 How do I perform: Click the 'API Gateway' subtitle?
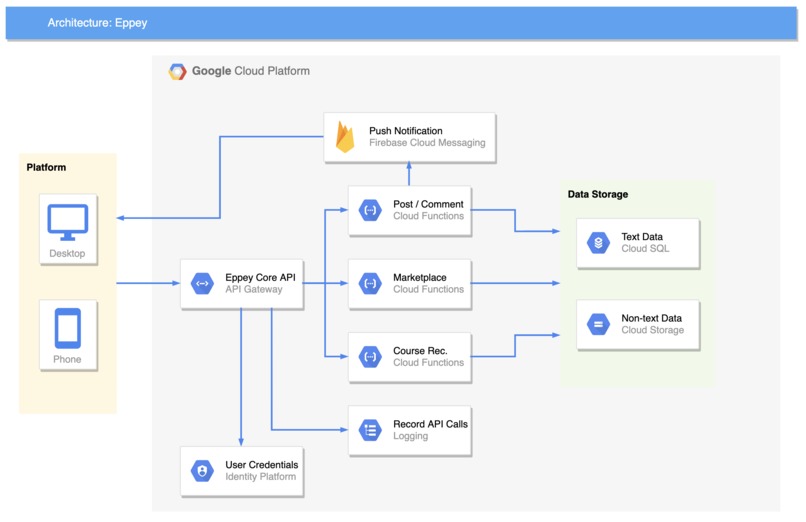point(254,289)
